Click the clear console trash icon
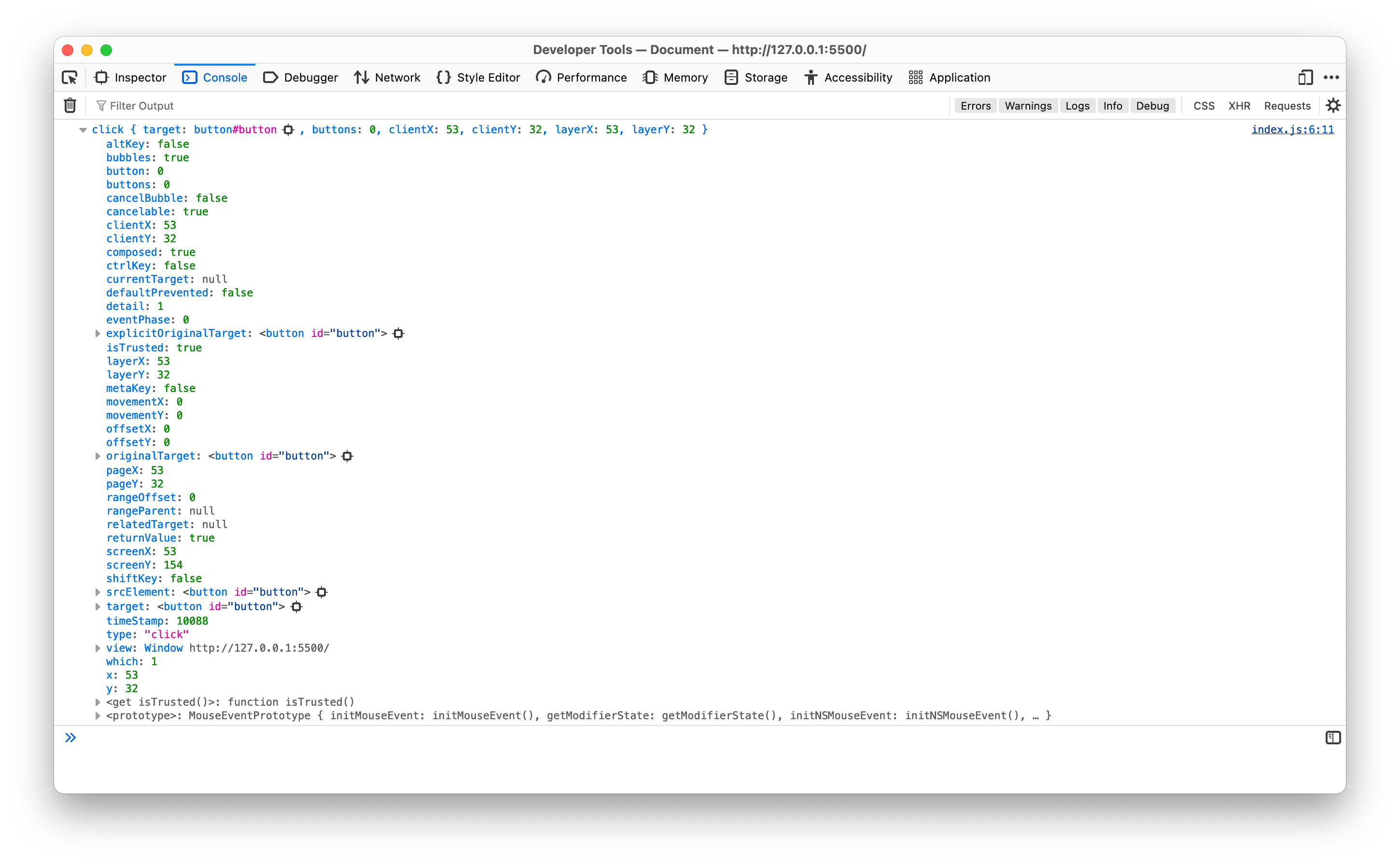Screen dimensions: 1400x865 pos(69,105)
